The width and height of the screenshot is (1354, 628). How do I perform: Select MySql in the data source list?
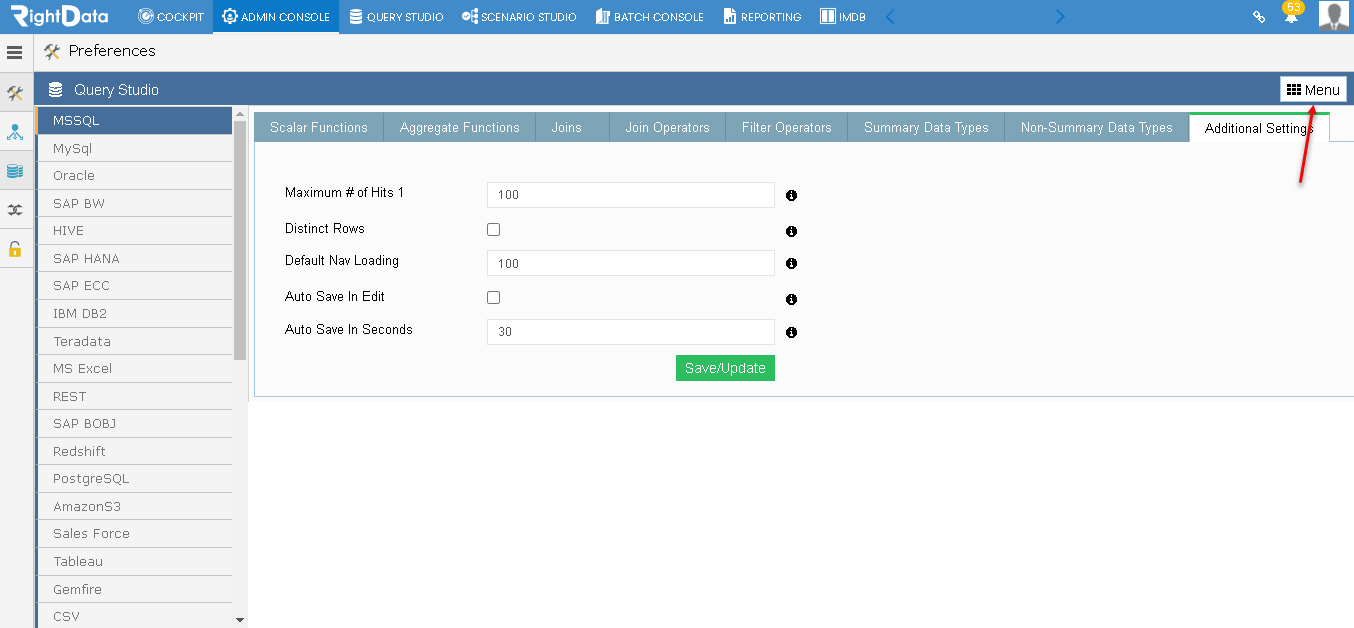coord(134,148)
